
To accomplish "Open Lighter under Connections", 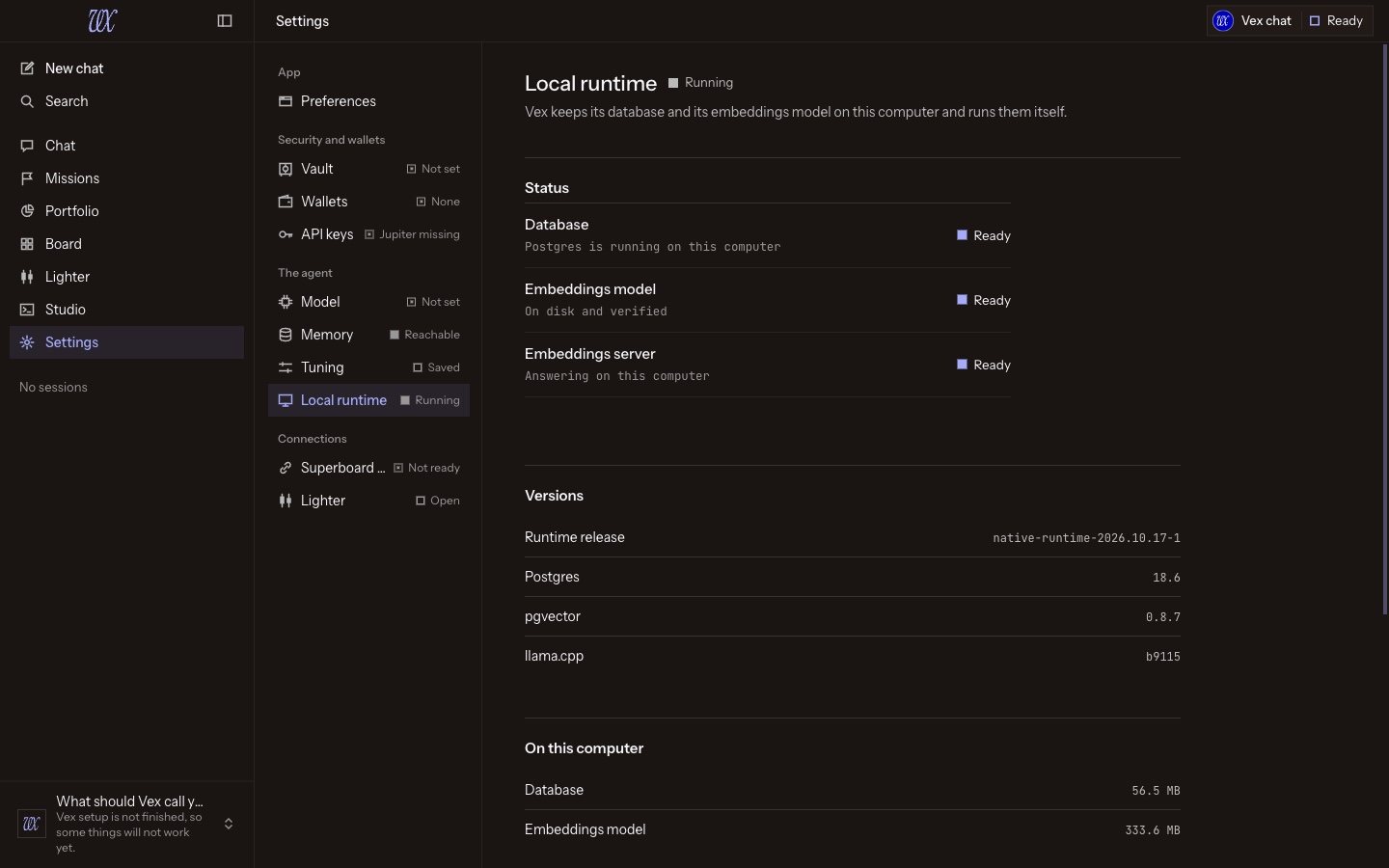I will pos(368,501).
